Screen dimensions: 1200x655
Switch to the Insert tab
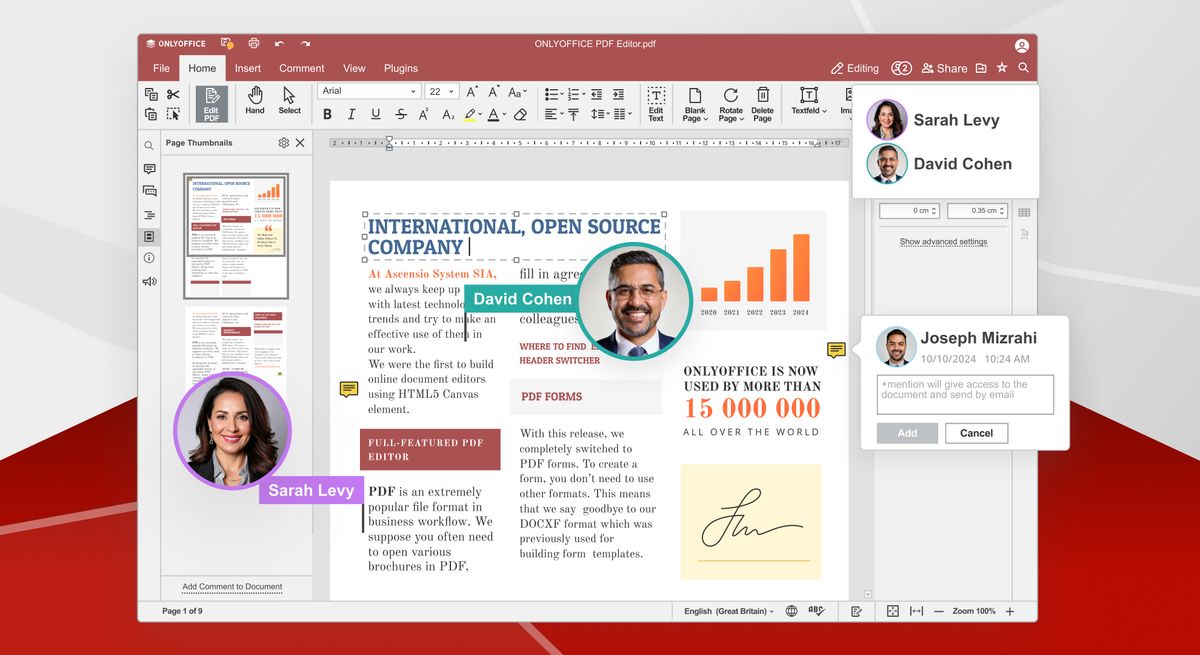248,68
